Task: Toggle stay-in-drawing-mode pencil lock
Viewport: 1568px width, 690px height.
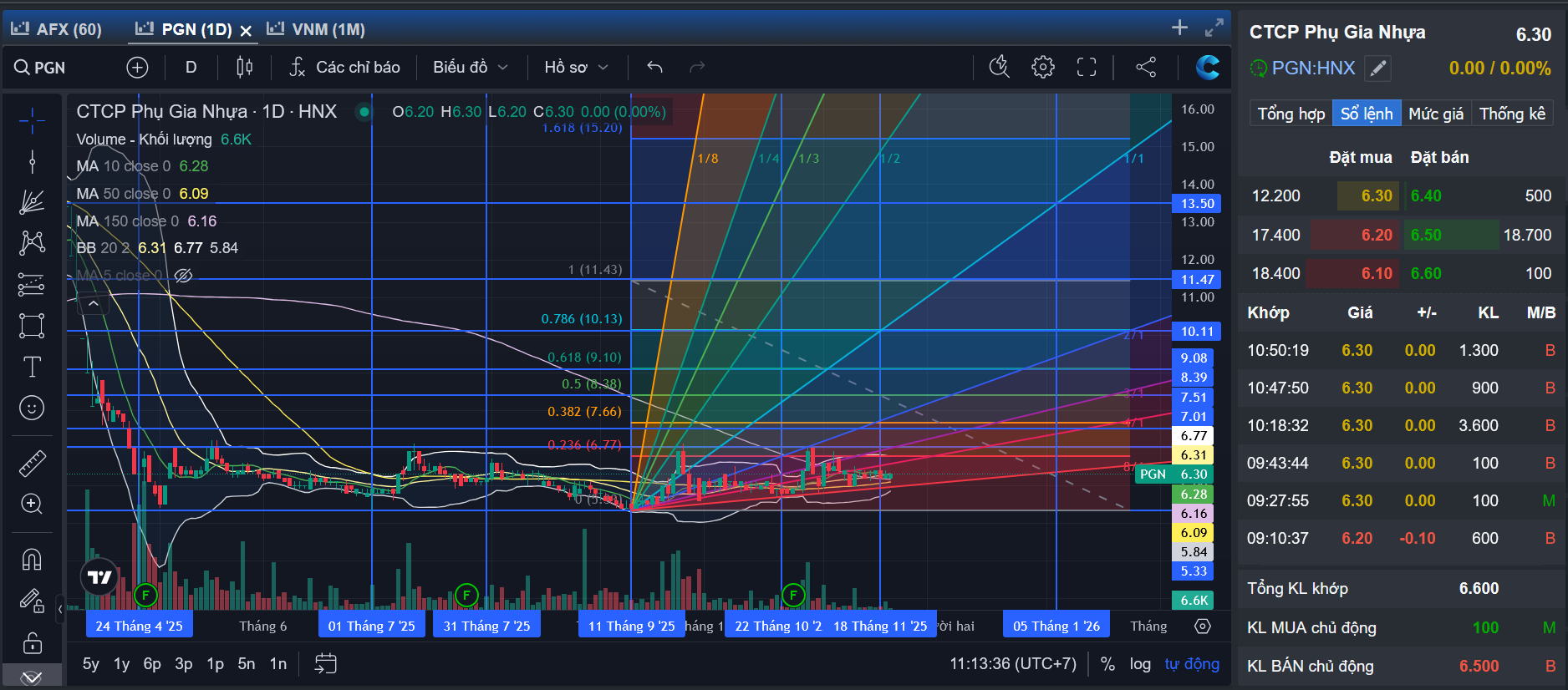Action: click(x=32, y=601)
